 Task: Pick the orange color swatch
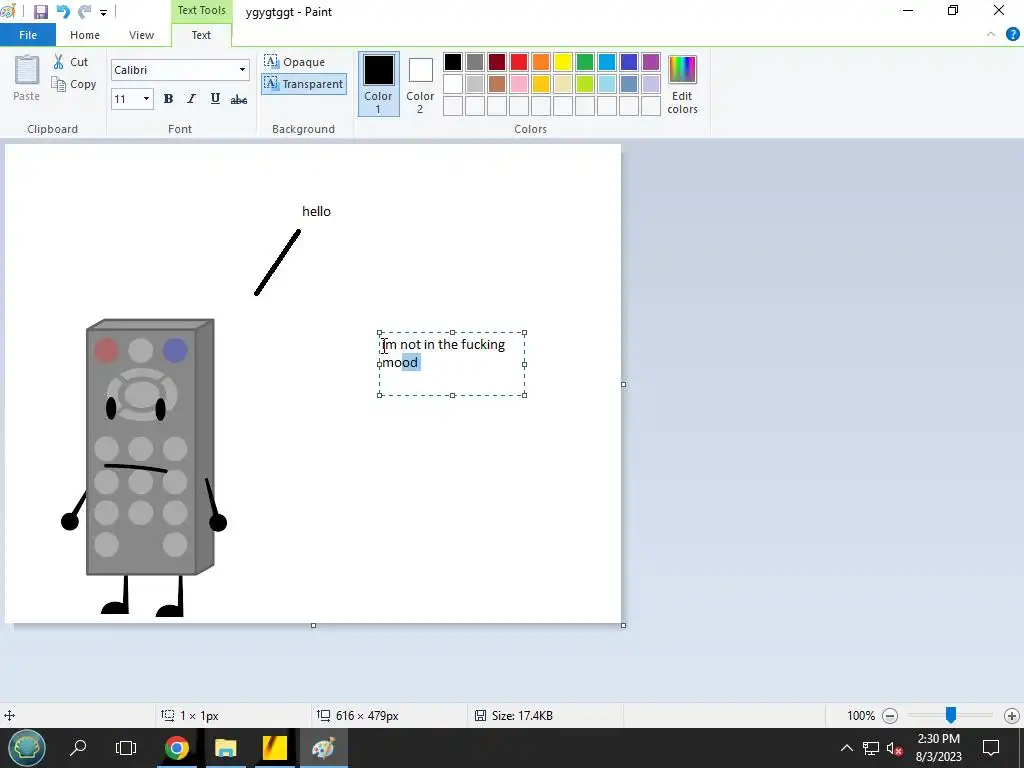tap(541, 62)
